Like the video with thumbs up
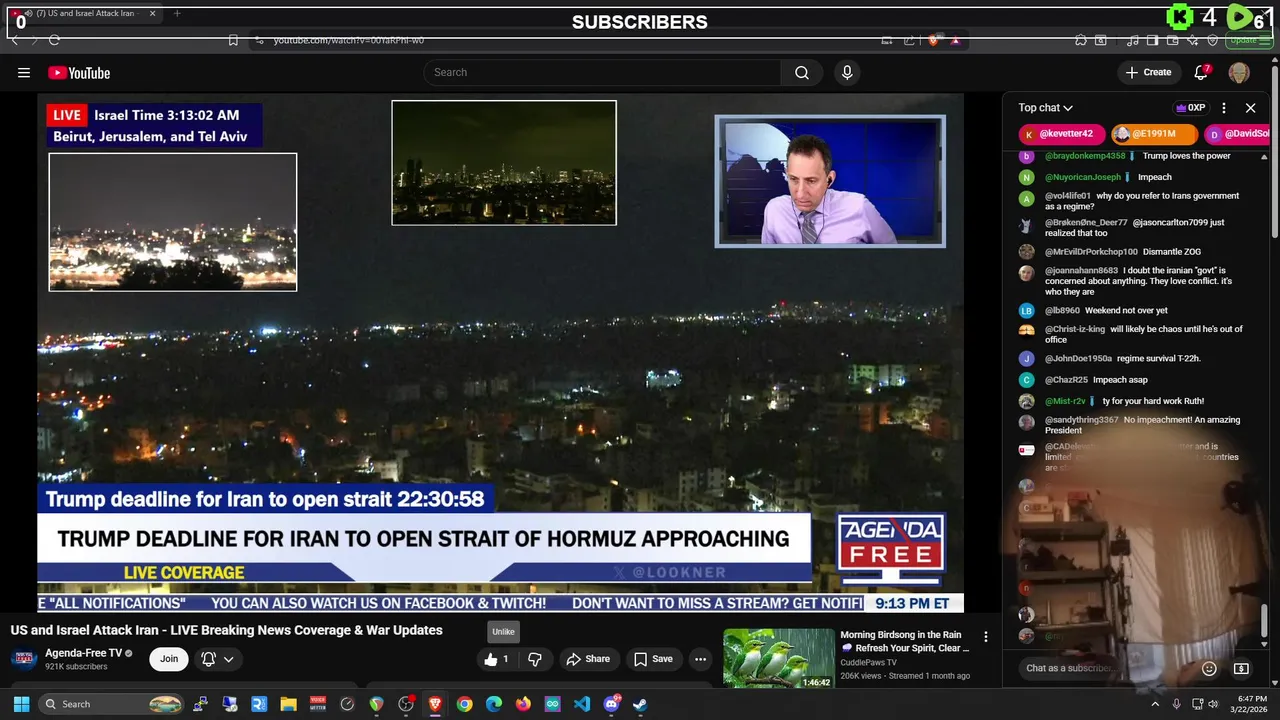The image size is (1280, 720). tap(497, 659)
